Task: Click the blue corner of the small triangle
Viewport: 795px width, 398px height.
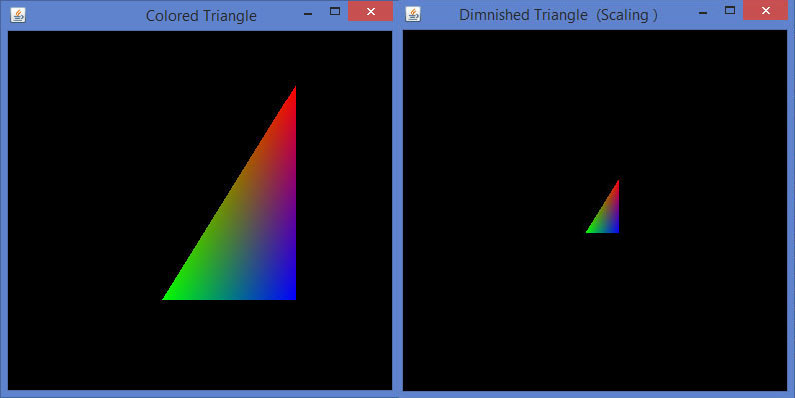Action: [x=617, y=231]
